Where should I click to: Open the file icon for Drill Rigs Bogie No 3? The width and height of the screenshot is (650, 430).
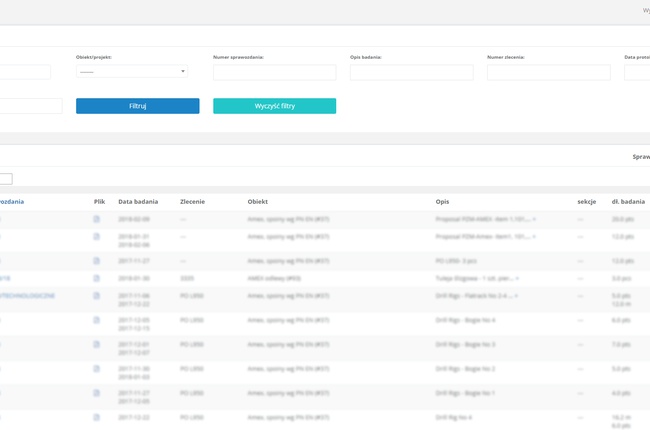97,344
